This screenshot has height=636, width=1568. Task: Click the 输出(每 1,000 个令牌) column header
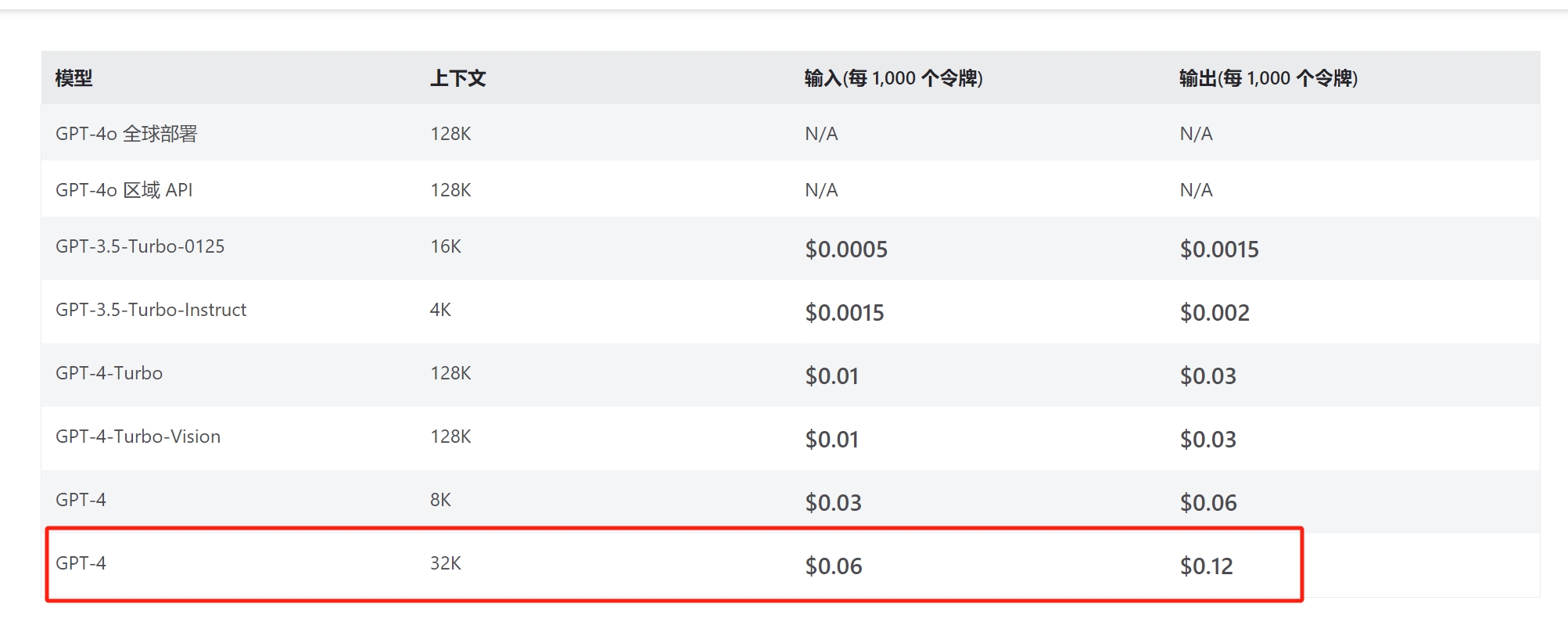coord(1268,78)
